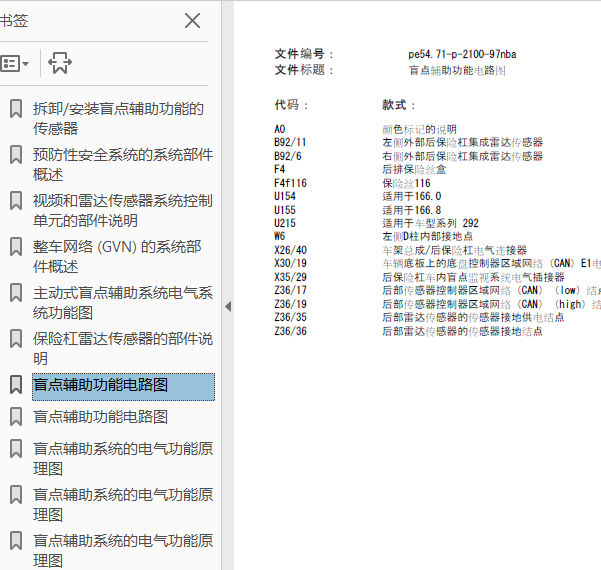Click document title value 盲点辅助功能电路图 in the page
The image size is (601, 570).
click(x=457, y=71)
